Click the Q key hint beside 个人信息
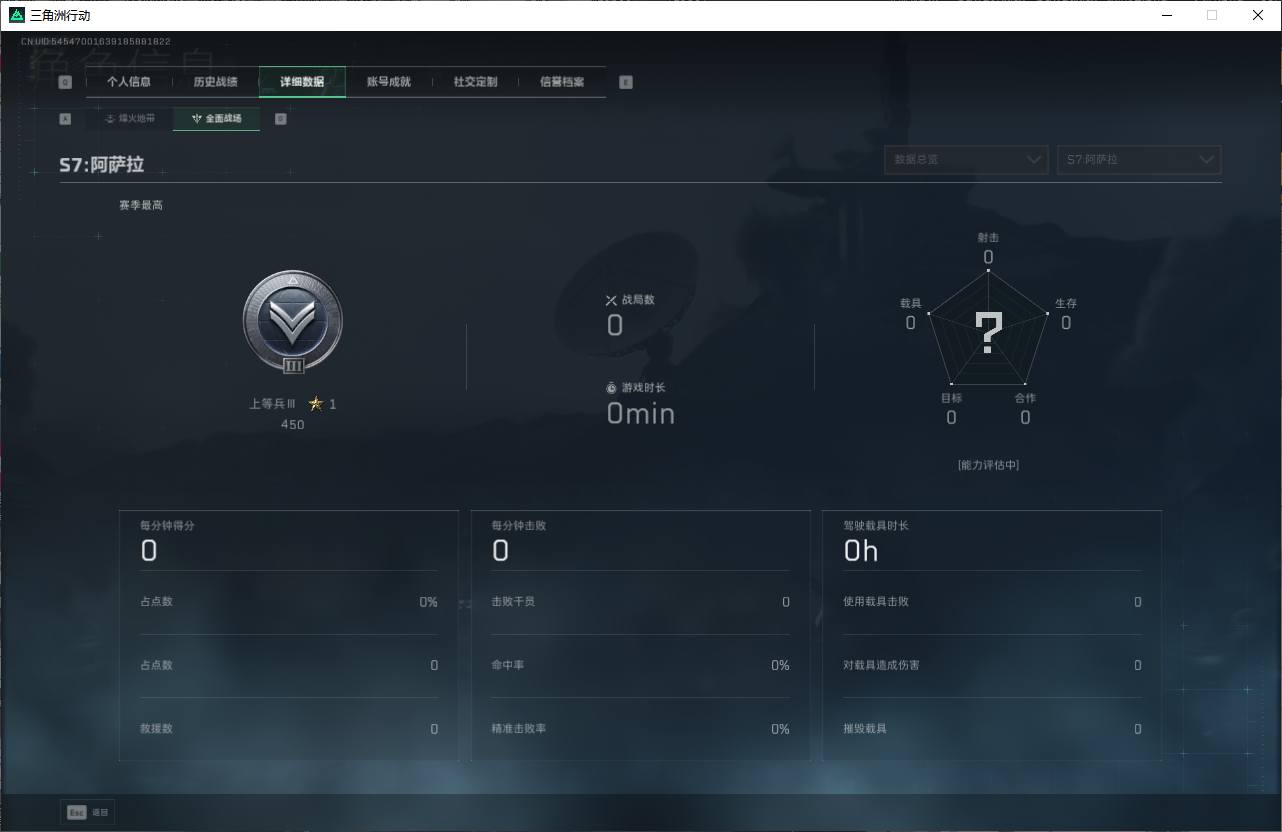1282x832 pixels. tap(65, 83)
